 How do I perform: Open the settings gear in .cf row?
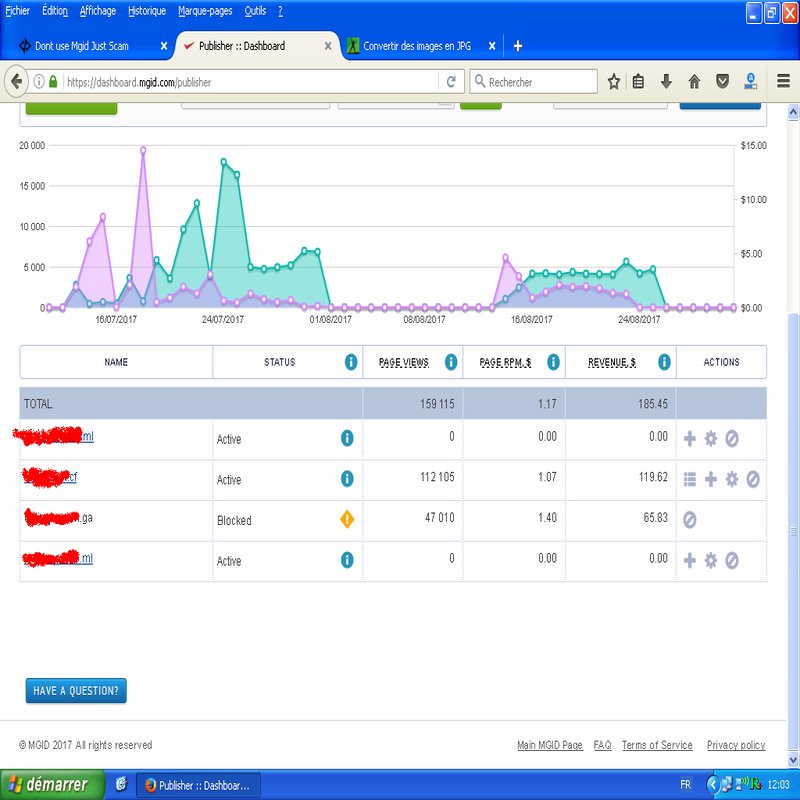[732, 479]
